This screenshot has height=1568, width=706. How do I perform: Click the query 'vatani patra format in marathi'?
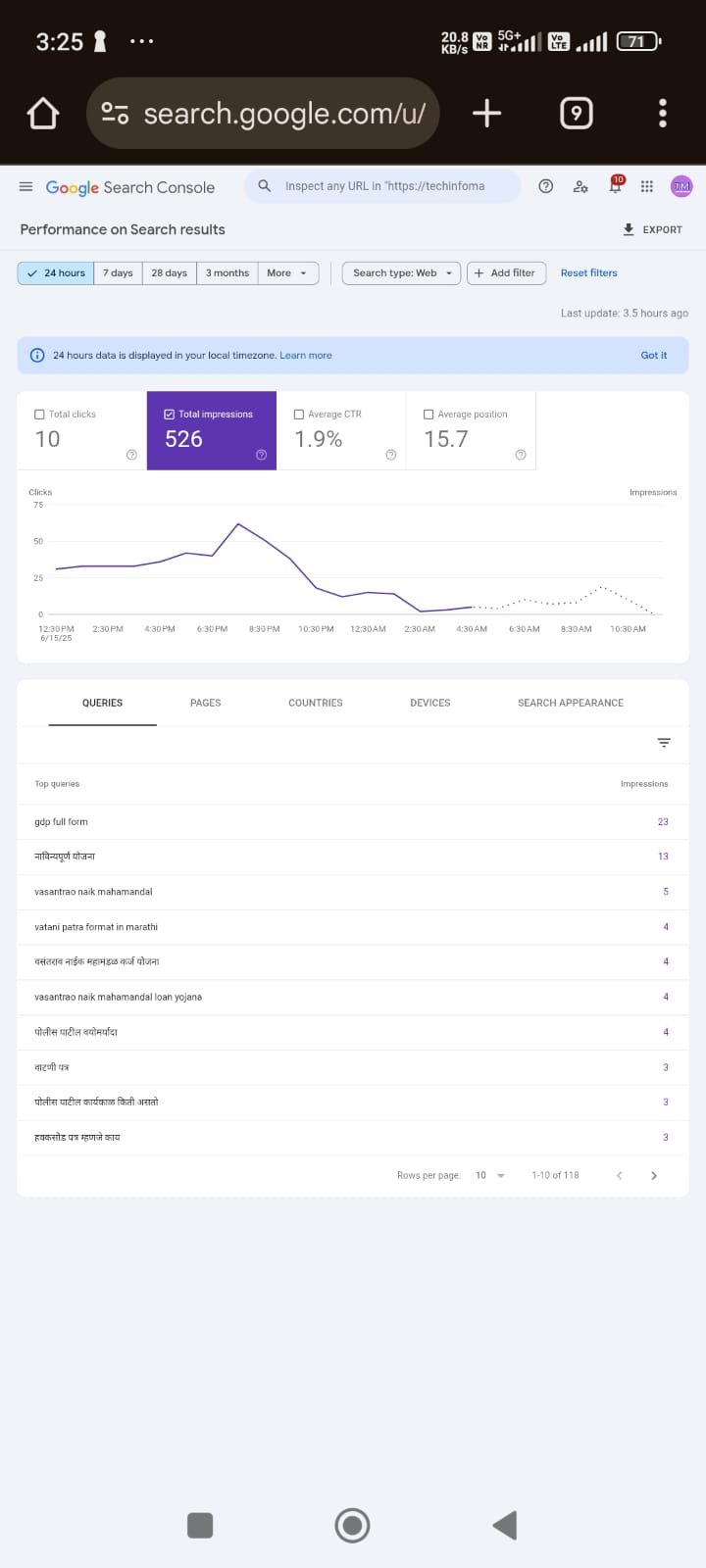(x=96, y=927)
